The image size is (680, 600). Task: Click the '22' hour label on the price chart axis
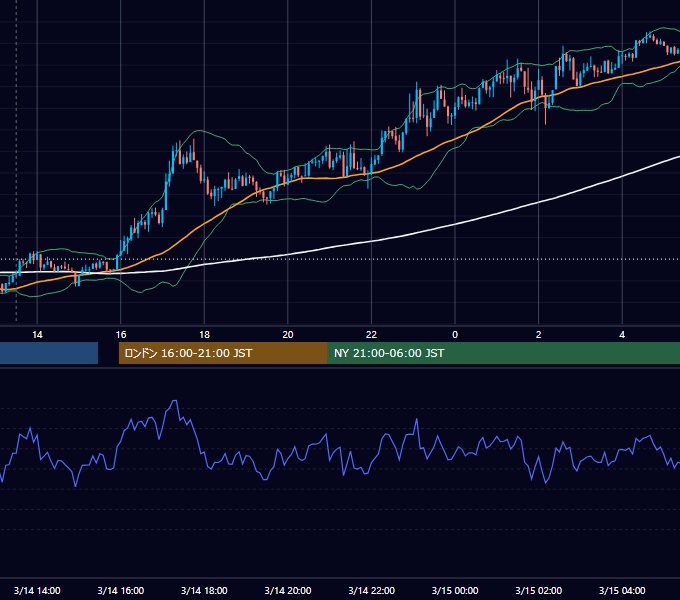pyautogui.click(x=371, y=335)
